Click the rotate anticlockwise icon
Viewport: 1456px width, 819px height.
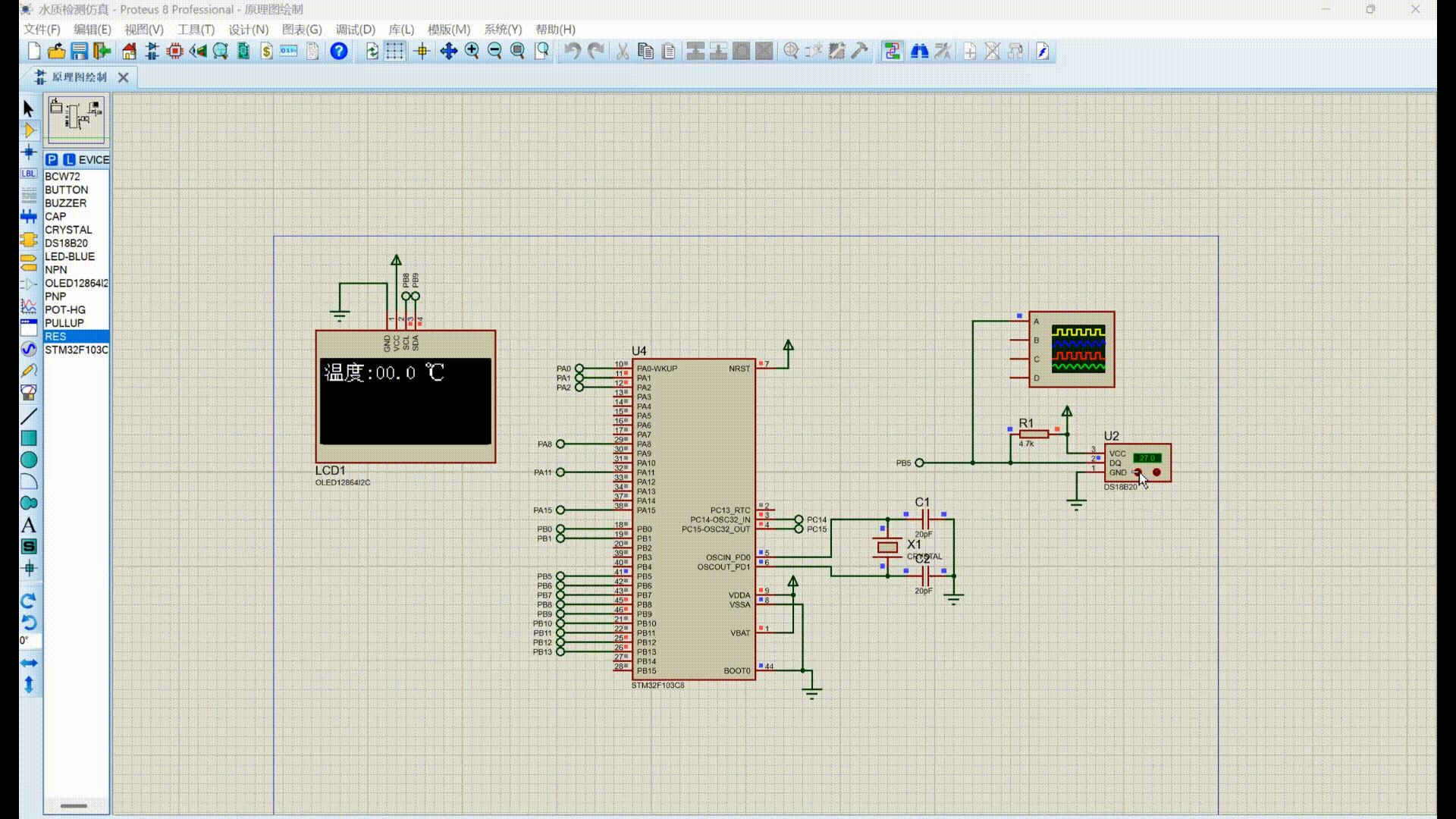point(29,622)
